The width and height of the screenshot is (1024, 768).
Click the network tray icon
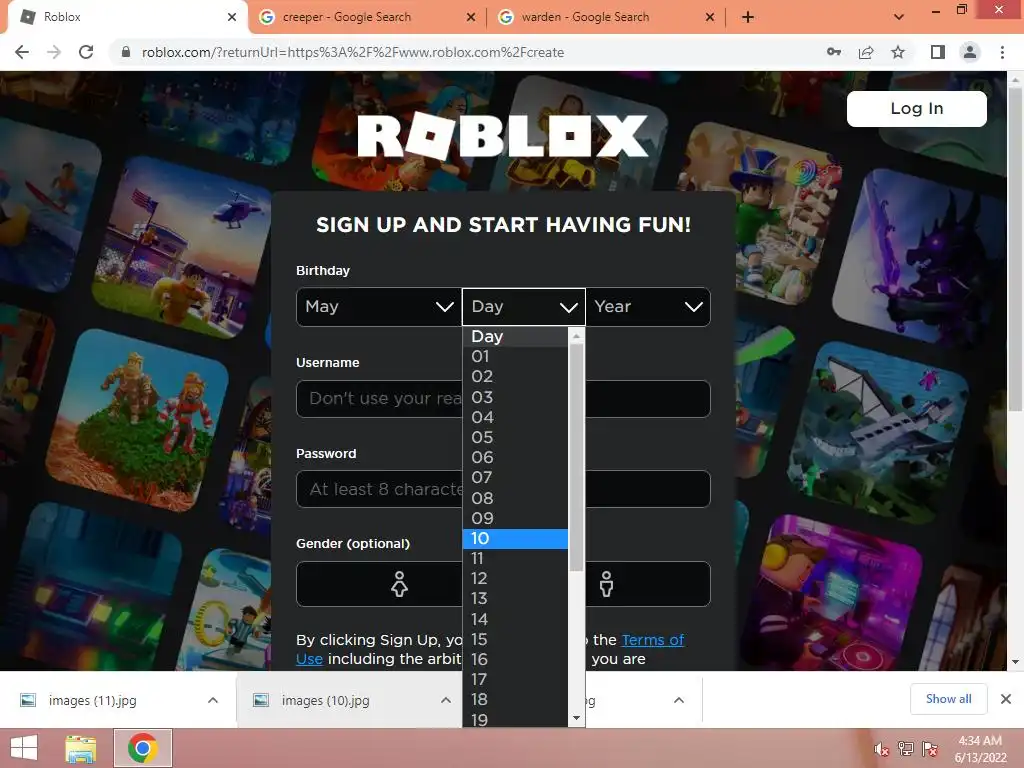click(906, 749)
